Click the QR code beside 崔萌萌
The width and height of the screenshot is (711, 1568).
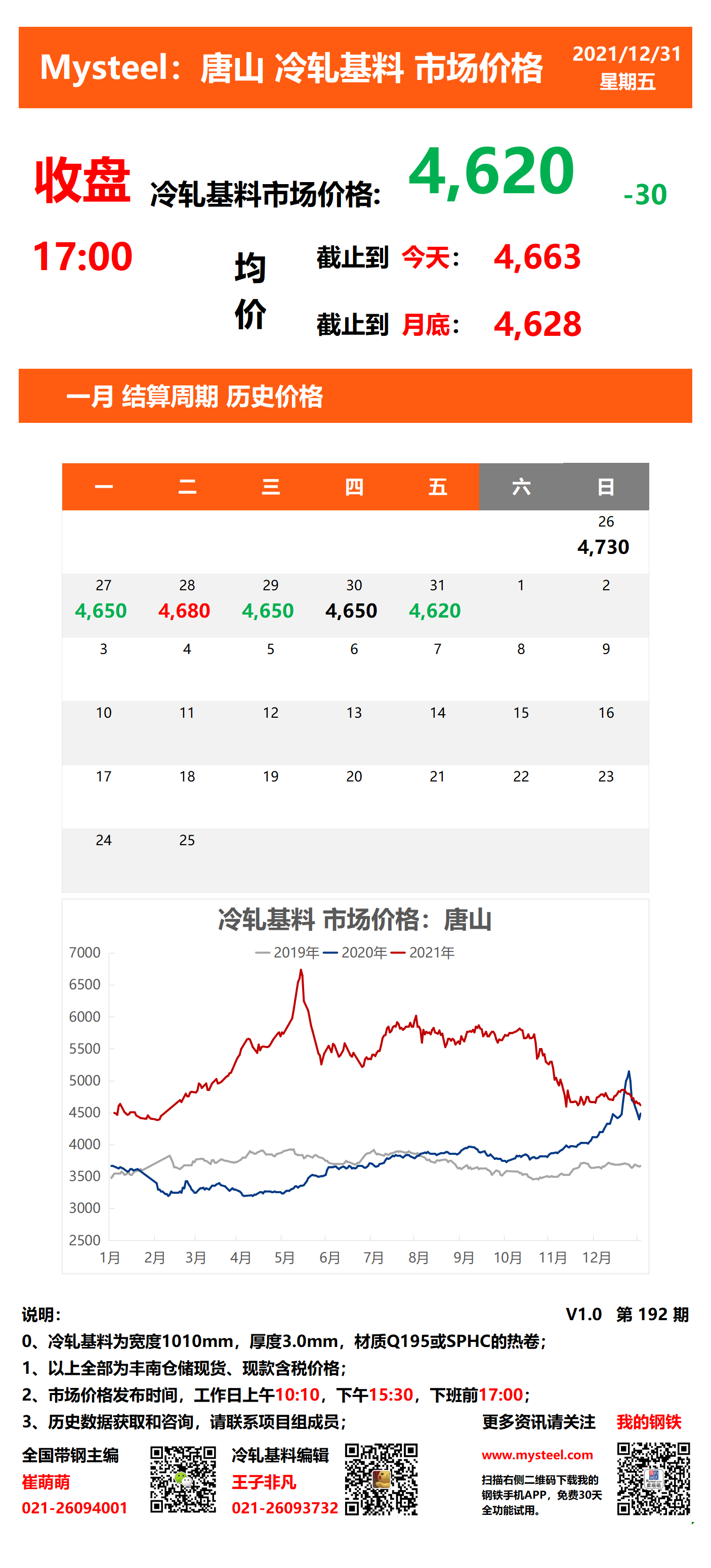point(183,1480)
